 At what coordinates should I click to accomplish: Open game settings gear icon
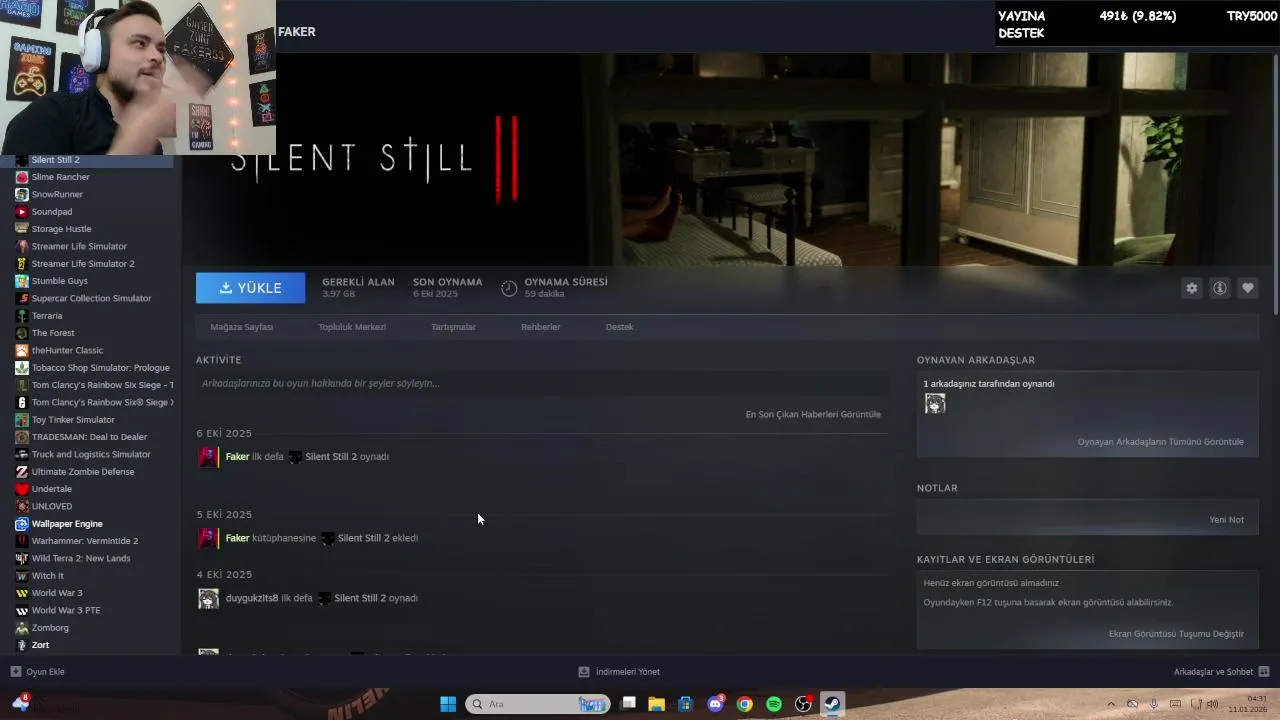1192,288
